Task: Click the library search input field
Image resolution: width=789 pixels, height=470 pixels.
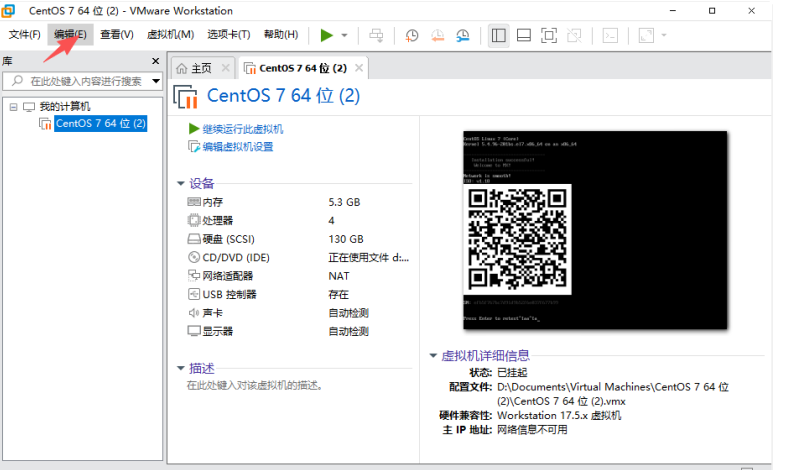Action: (78, 81)
